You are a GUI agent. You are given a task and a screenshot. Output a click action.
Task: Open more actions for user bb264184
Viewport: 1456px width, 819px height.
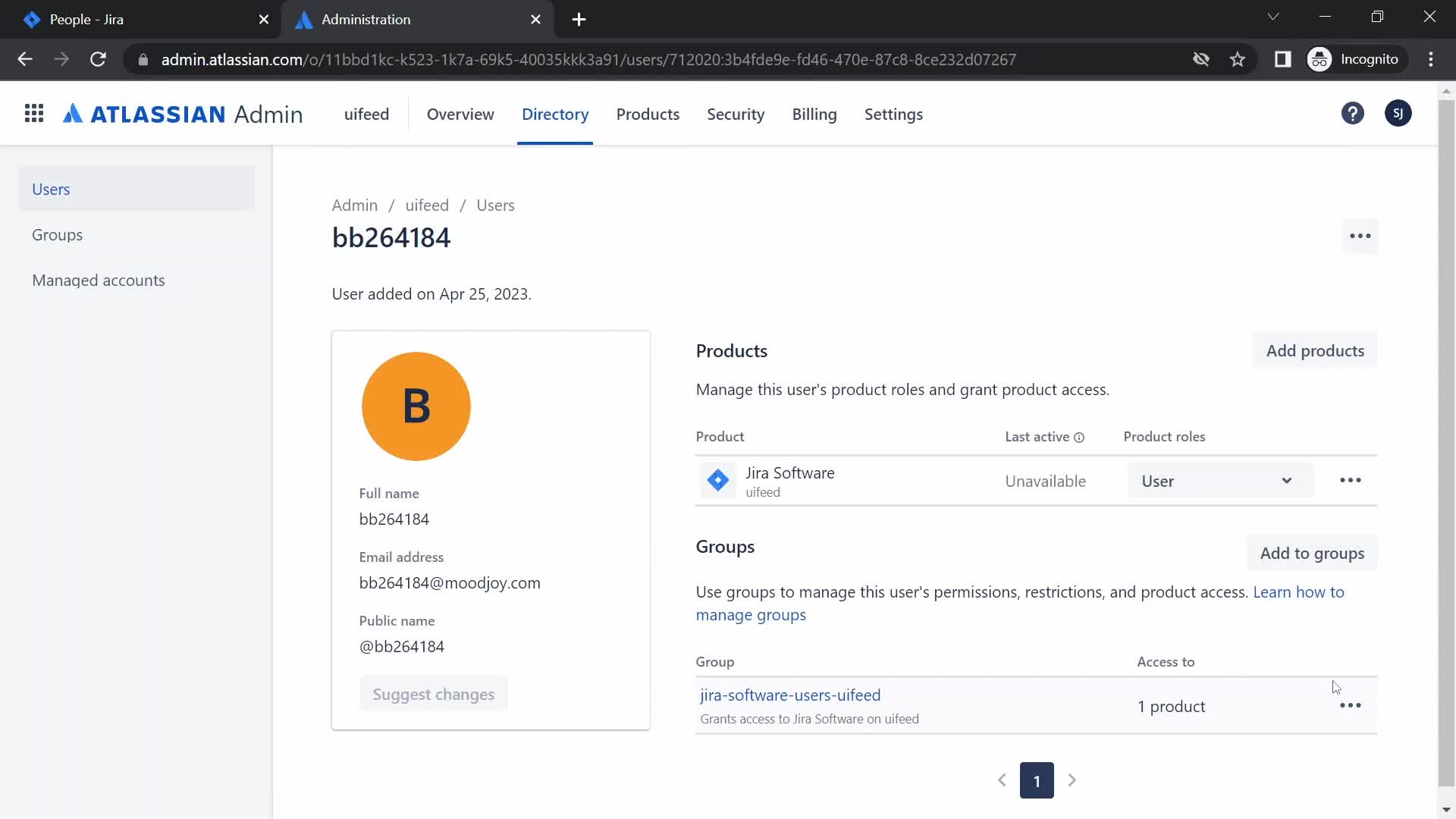click(1360, 236)
